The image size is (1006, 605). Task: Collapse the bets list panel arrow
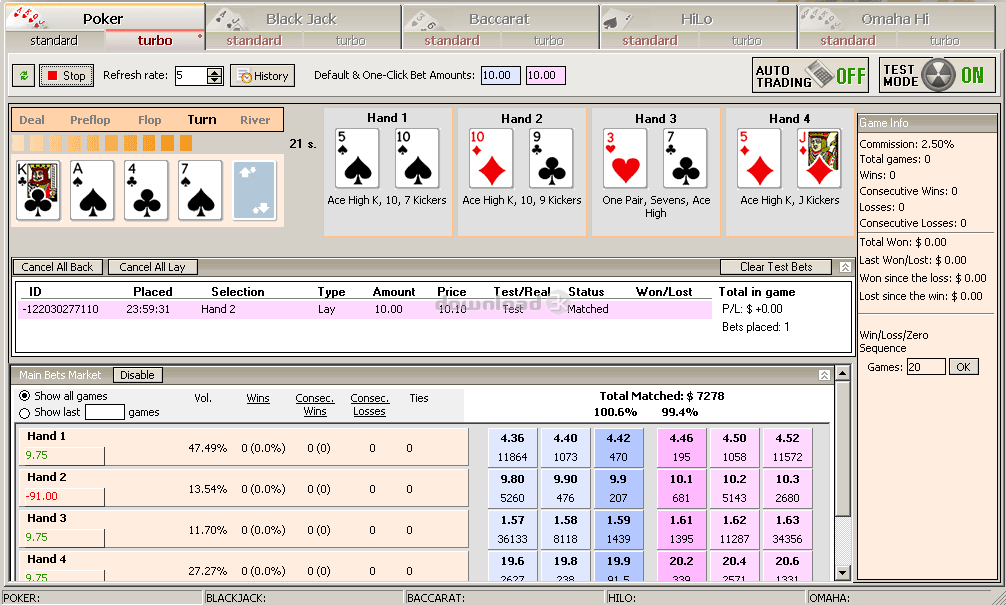click(x=845, y=267)
